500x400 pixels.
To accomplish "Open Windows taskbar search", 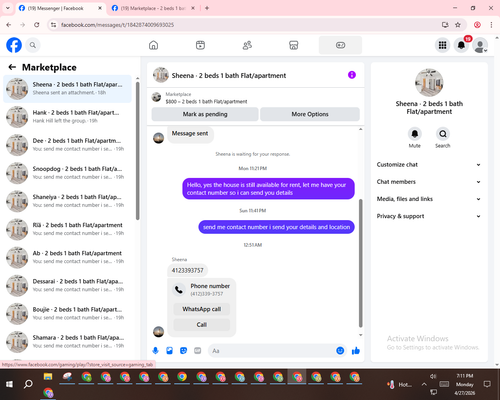I will tap(28, 384).
